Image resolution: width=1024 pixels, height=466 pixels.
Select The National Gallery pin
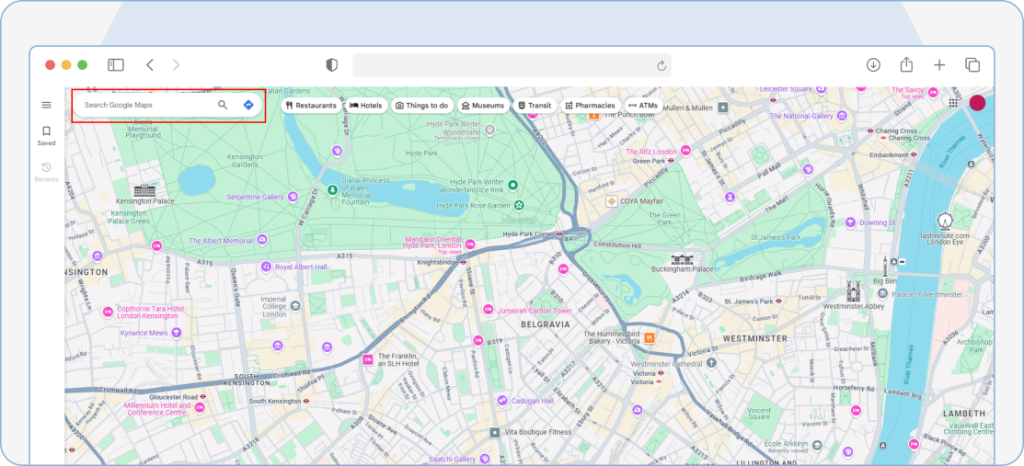click(842, 116)
